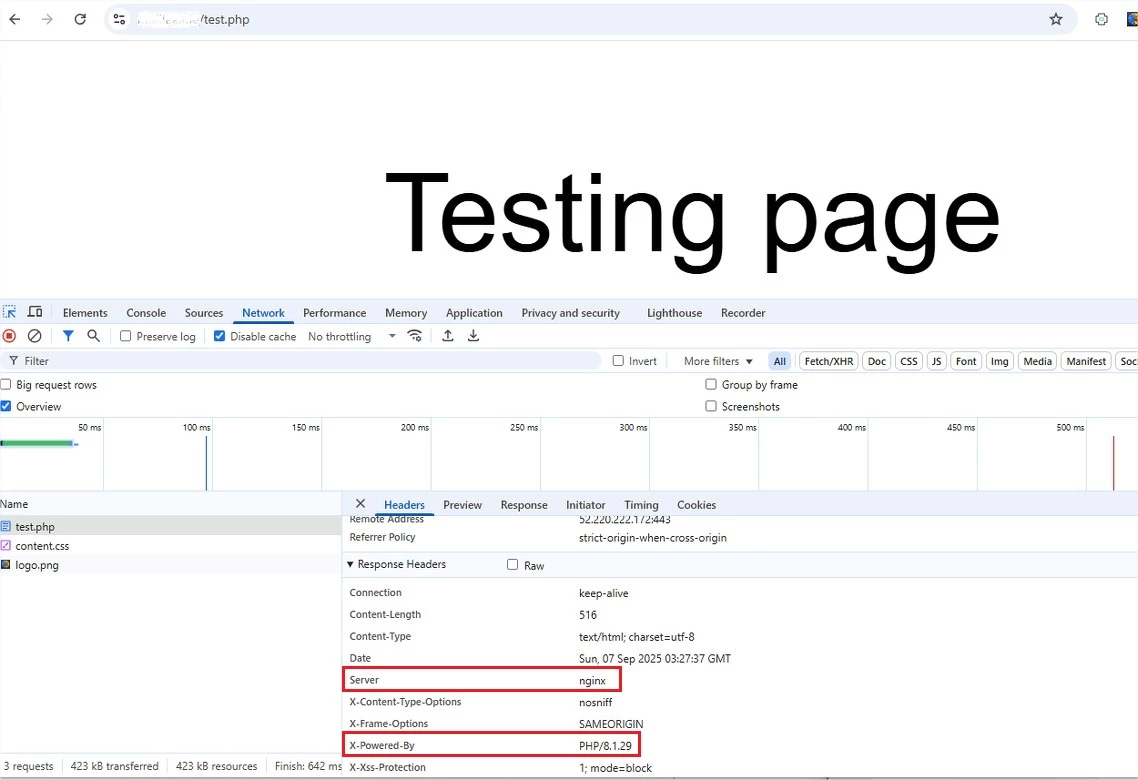Select the Network tab
This screenshot has height=780, width=1138.
263,313
